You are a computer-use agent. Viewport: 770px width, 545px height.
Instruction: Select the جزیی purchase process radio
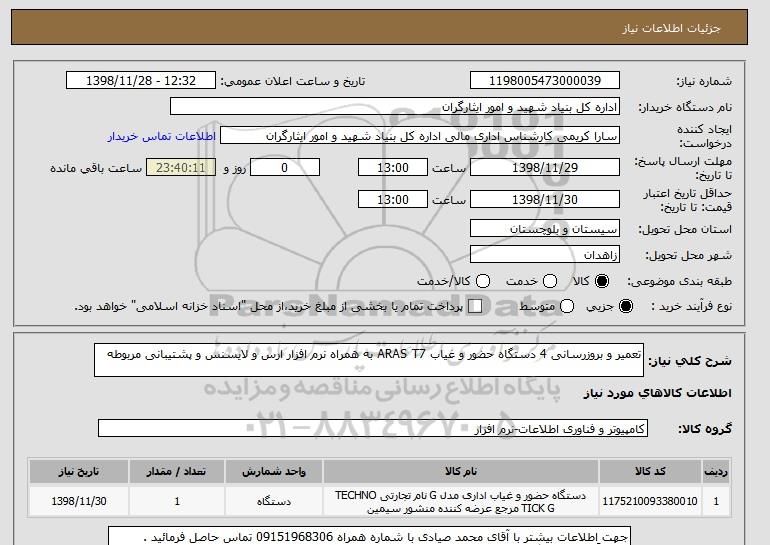click(x=626, y=306)
